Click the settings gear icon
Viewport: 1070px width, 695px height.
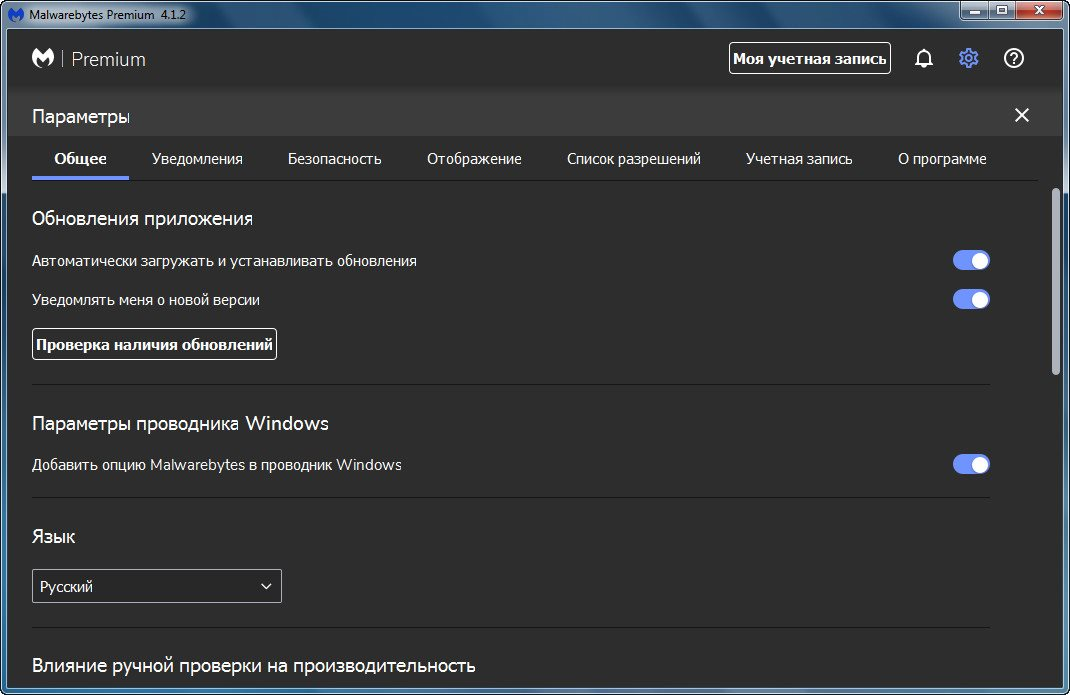[x=968, y=59]
